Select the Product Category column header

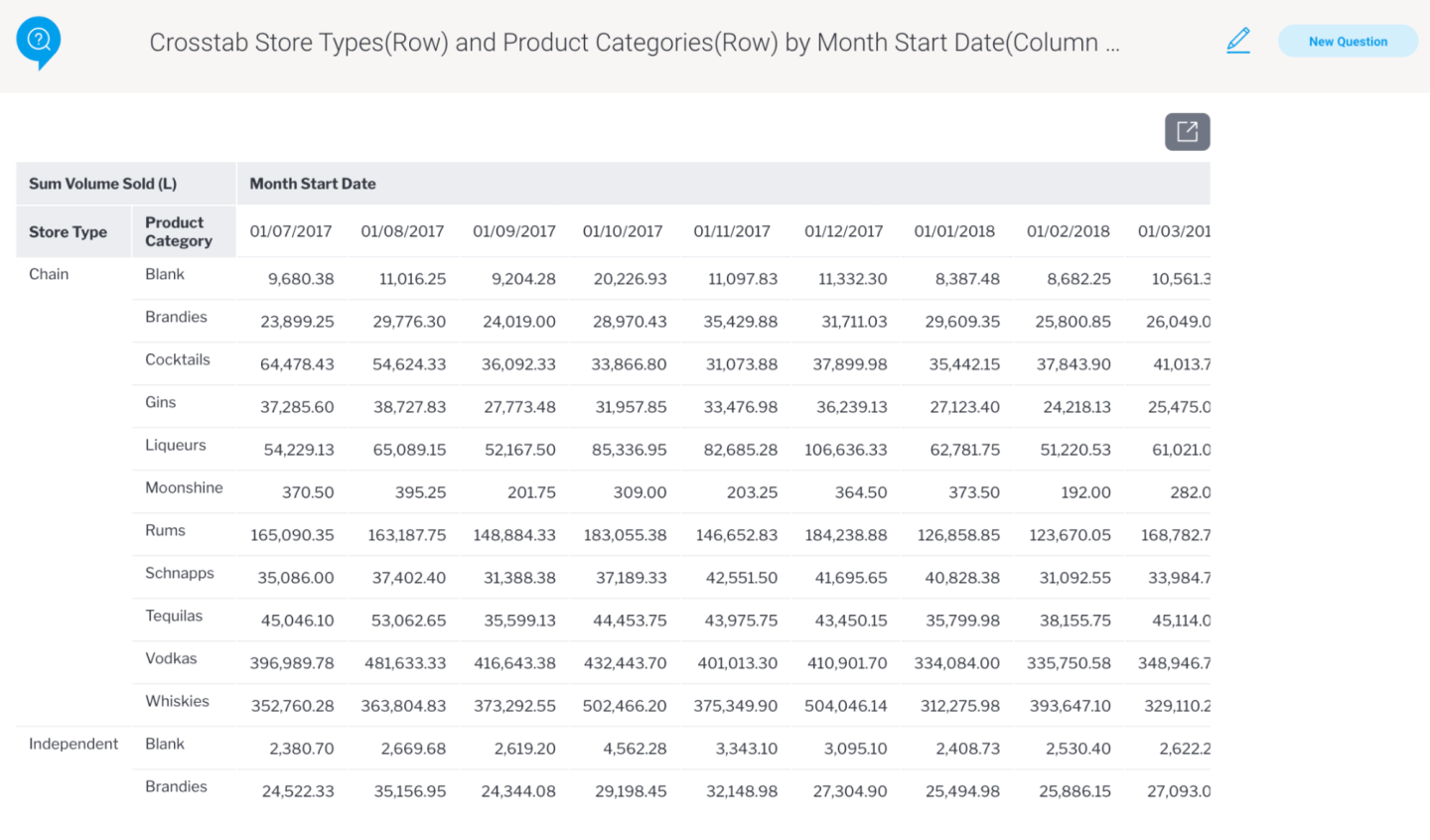tap(179, 231)
